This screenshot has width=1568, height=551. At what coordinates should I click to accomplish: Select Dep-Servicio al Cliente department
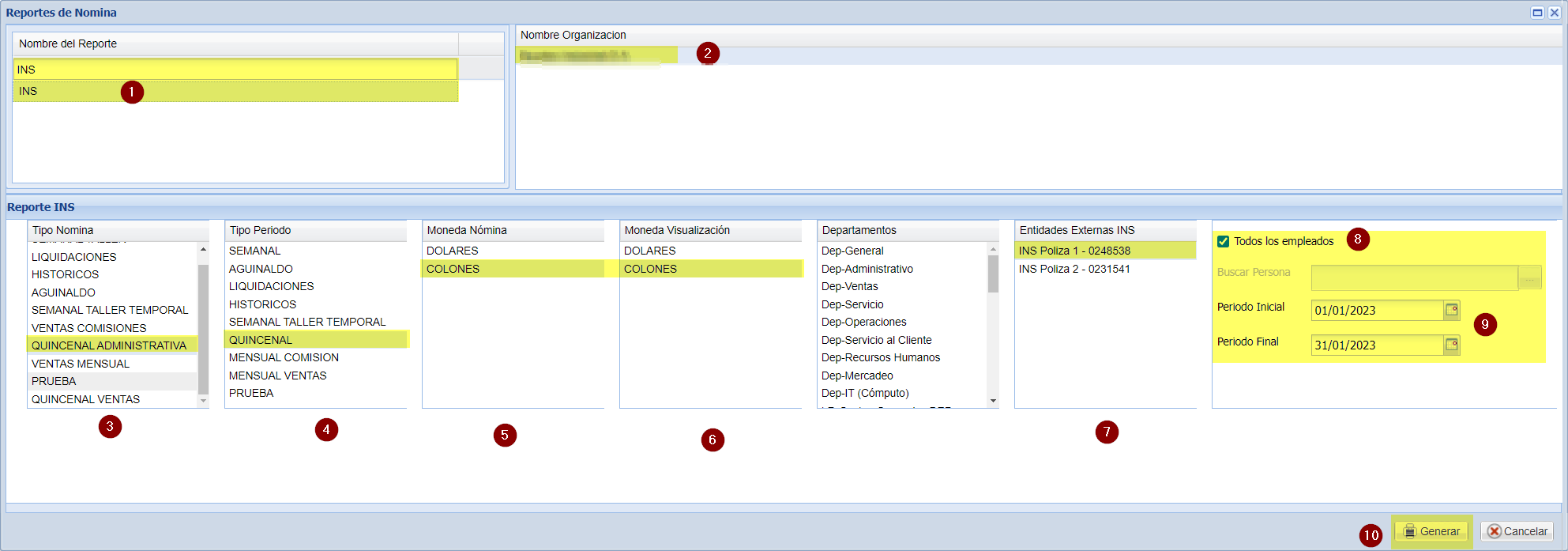pos(902,340)
